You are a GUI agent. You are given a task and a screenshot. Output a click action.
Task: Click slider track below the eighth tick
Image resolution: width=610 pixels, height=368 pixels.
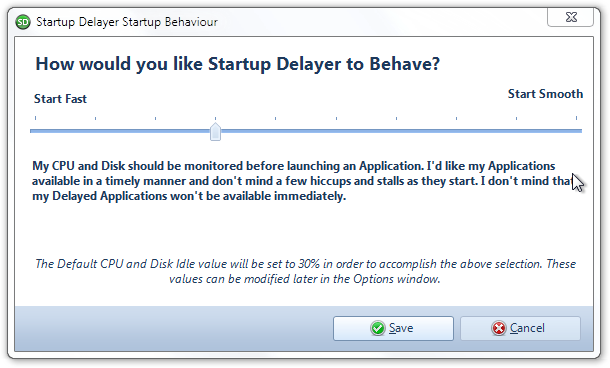(x=456, y=131)
